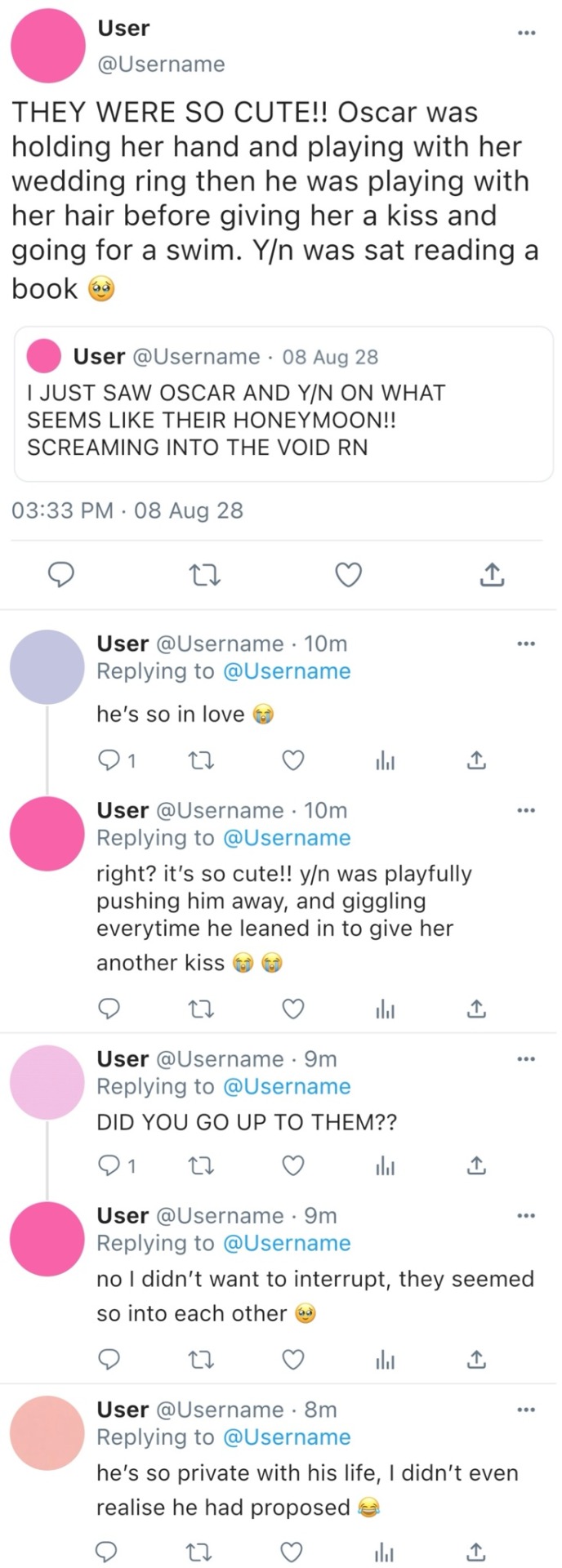Reply to the "didn't want to interrupt" tweet
The width and height of the screenshot is (562, 1568).
pyautogui.click(x=109, y=1359)
